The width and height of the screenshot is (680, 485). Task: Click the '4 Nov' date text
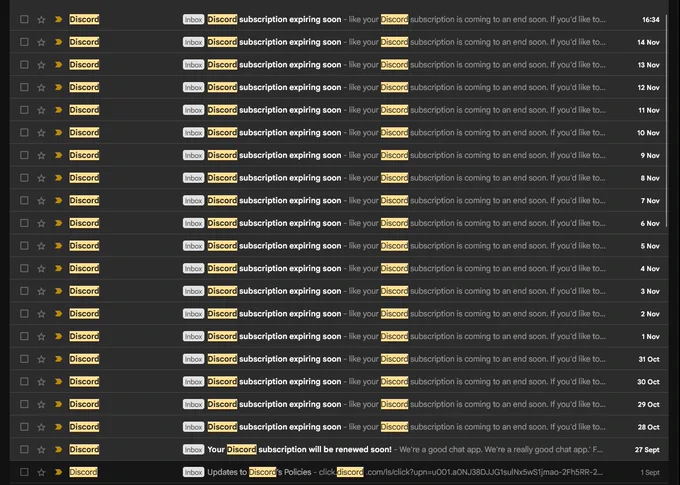point(650,269)
